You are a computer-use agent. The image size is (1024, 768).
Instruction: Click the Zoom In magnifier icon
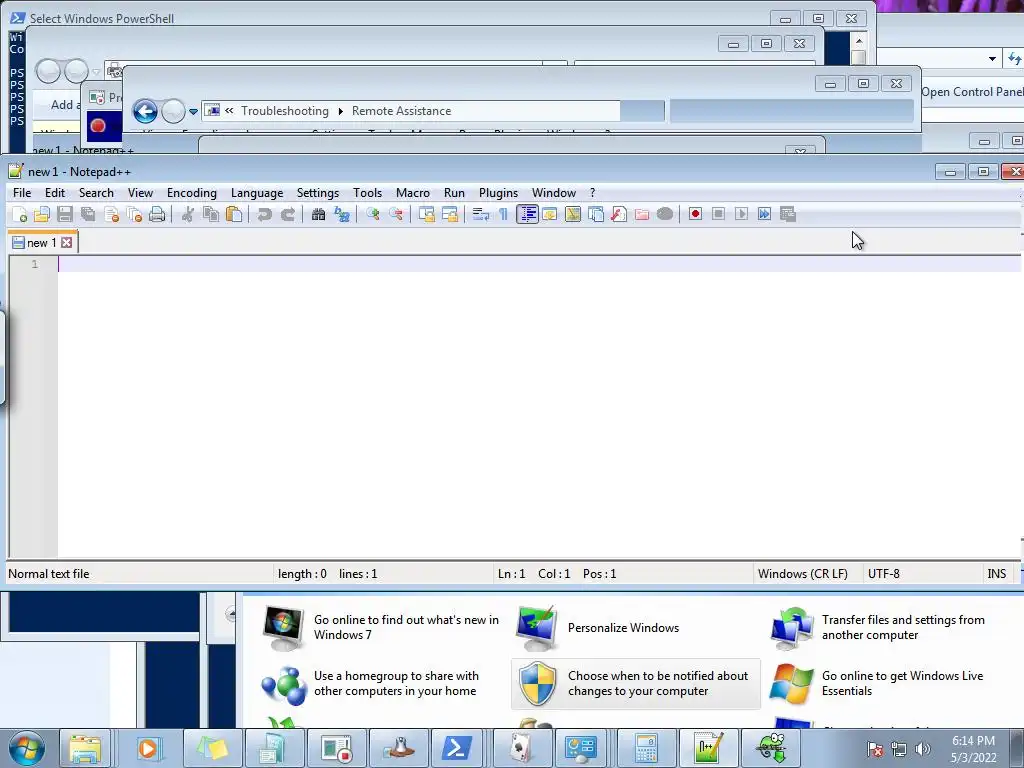[372, 214]
